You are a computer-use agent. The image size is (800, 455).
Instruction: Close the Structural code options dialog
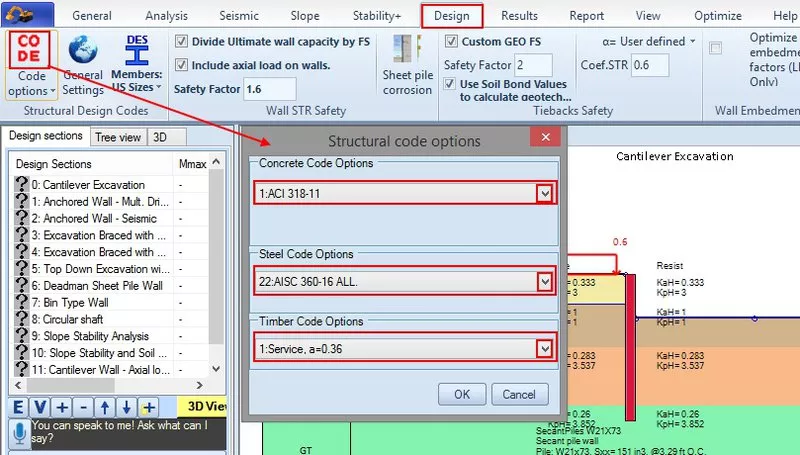545,137
